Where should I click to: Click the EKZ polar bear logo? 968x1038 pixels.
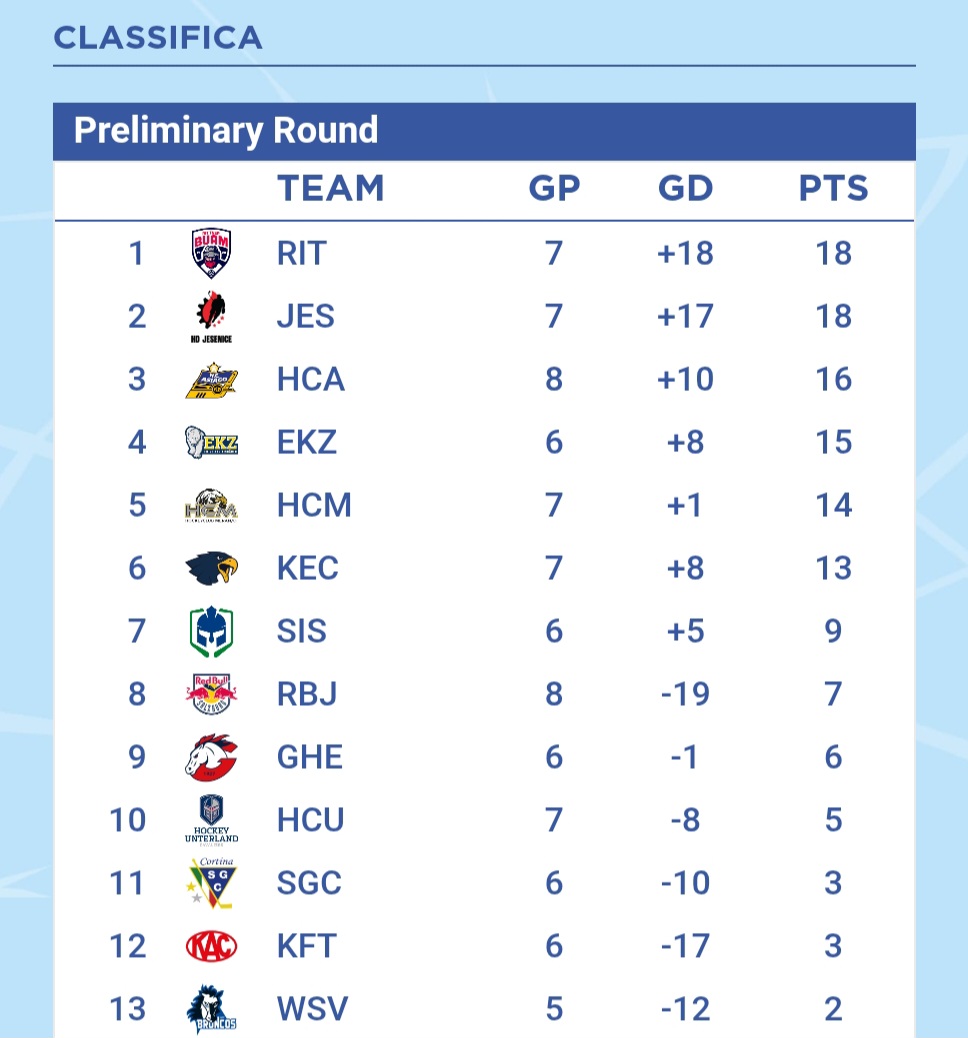coord(211,442)
